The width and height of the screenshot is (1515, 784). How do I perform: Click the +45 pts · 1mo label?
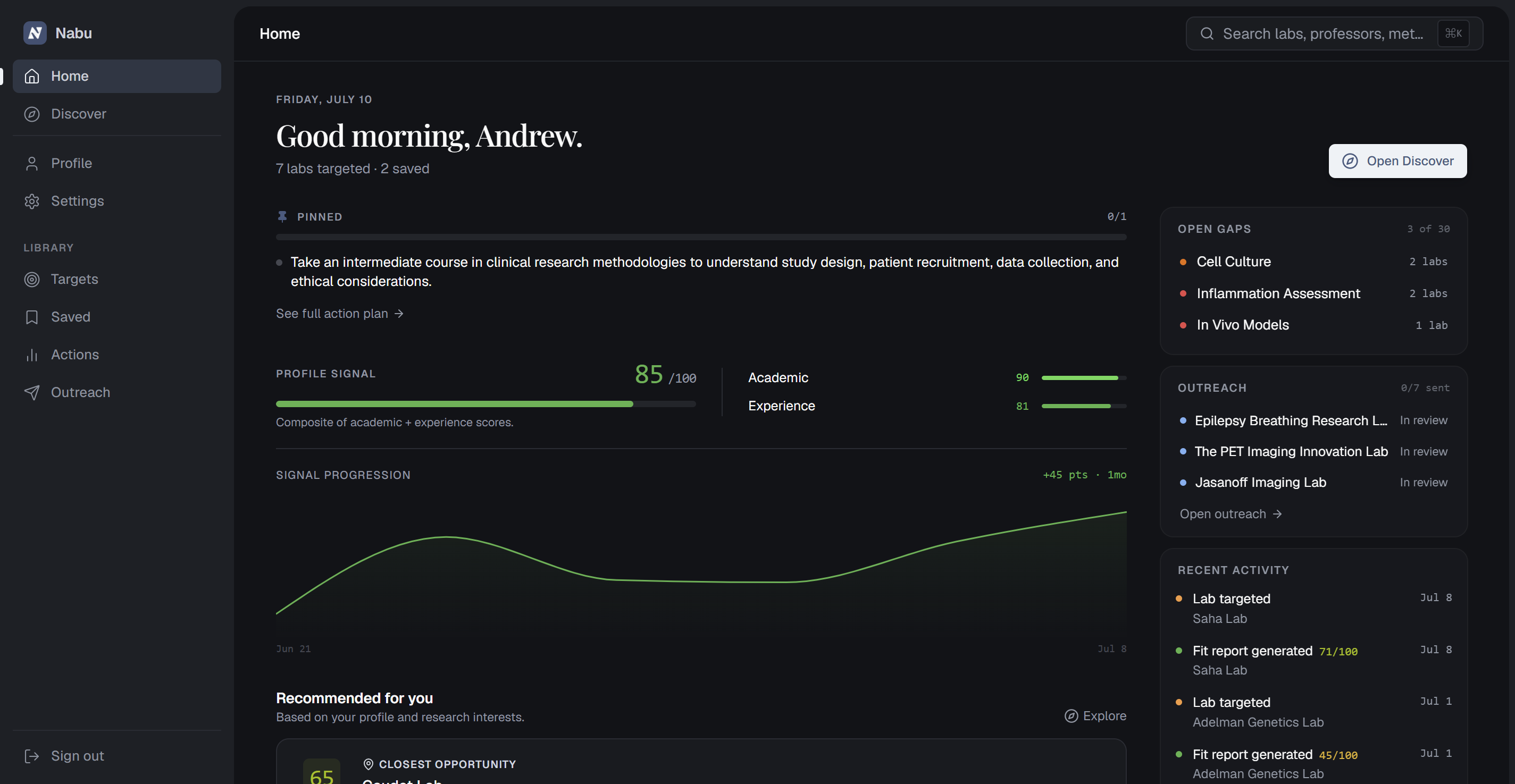coord(1084,475)
